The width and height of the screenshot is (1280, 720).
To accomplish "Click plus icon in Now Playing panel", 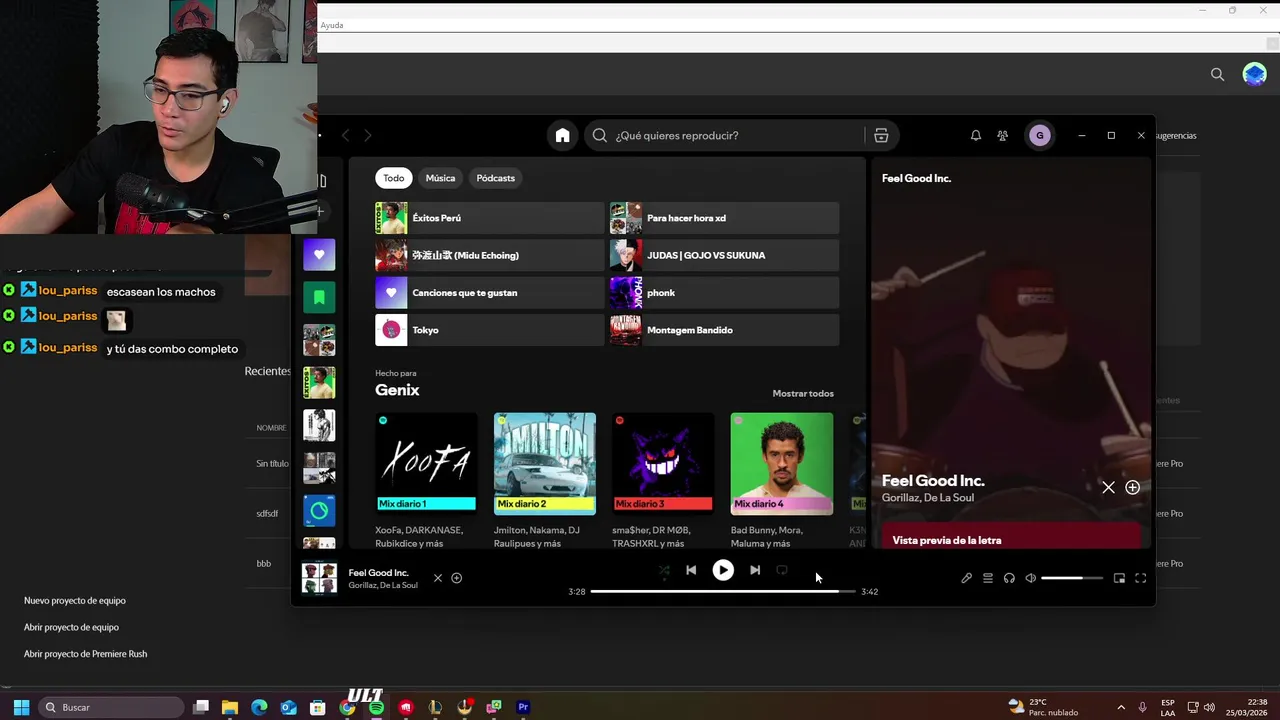I will tap(1132, 487).
